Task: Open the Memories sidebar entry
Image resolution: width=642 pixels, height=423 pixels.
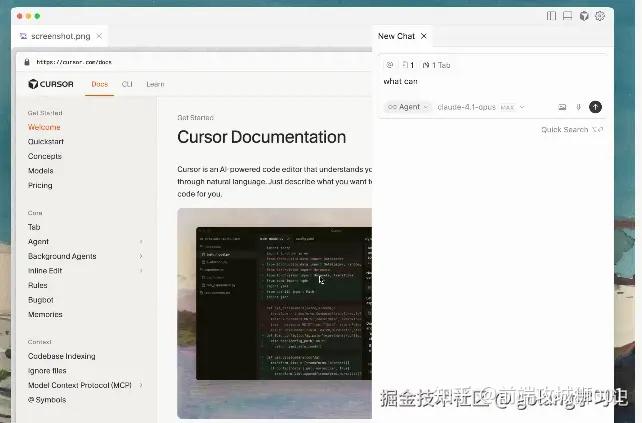Action: (45, 314)
